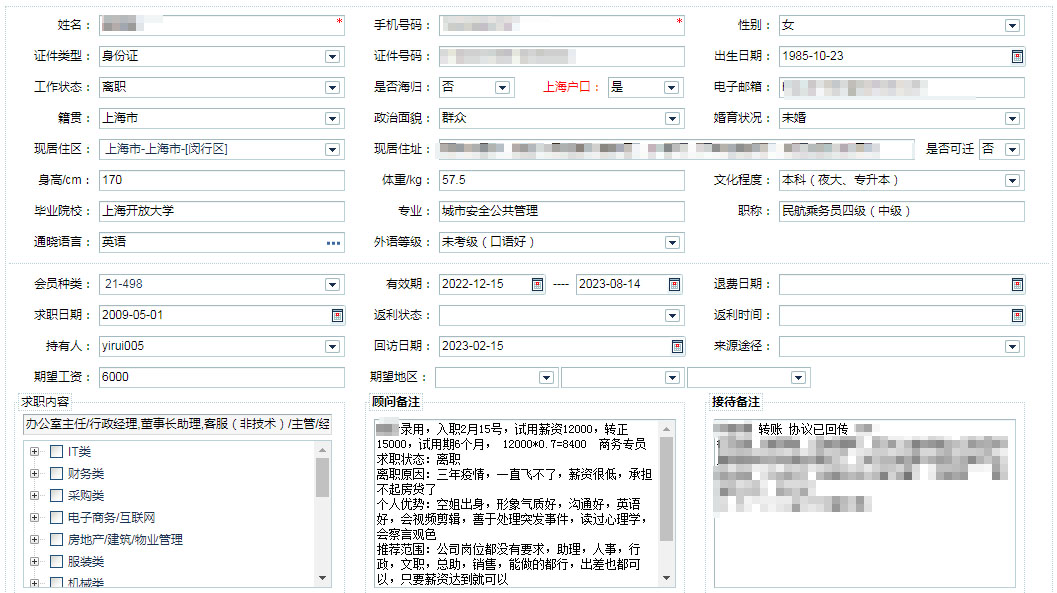Screen dimensions: 1057x593
Task: Expand the 服装类 tree node
Action: pos(34,561)
